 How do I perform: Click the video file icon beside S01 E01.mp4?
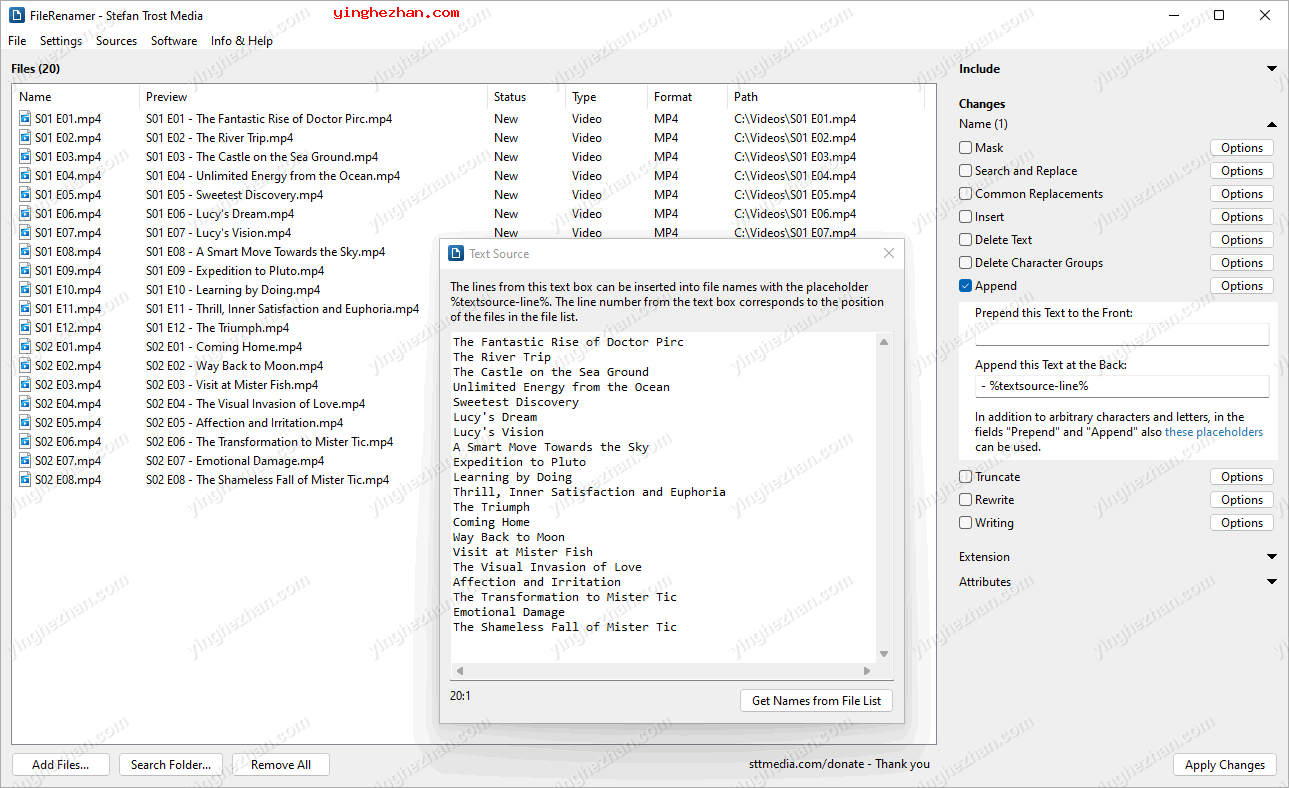[26, 119]
